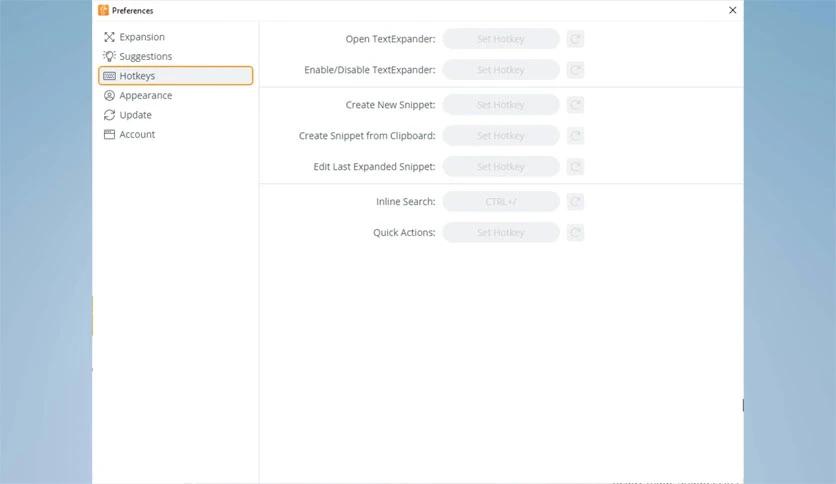Show the Account preferences
The image size is (836, 484).
tap(137, 134)
